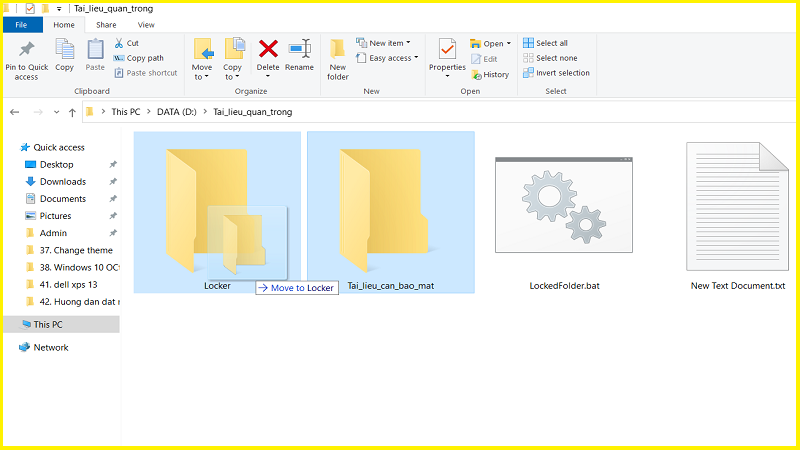
Task: Switch to the Home ribbon tab
Action: click(x=64, y=24)
